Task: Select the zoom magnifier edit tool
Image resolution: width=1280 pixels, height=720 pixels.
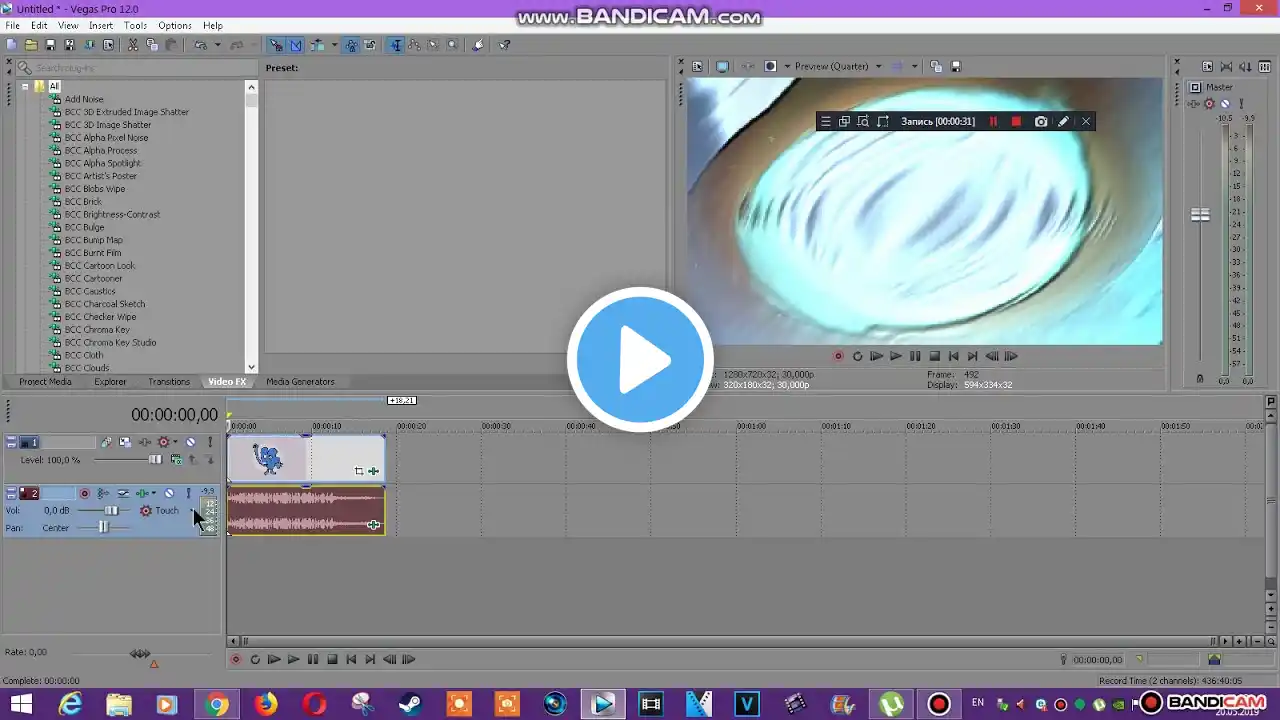Action: pyautogui.click(x=452, y=45)
